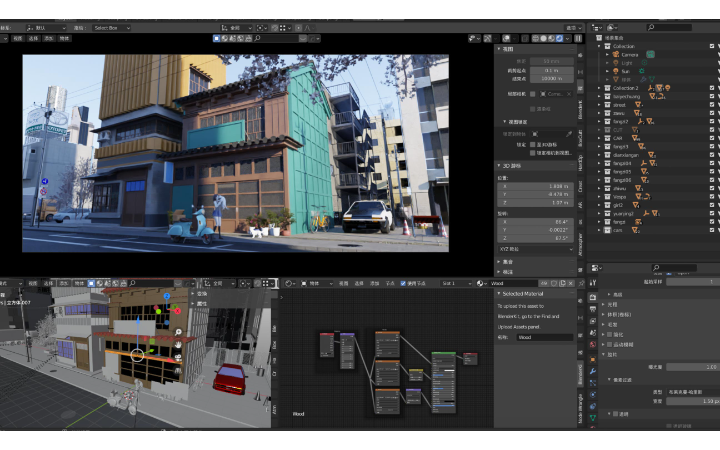This screenshot has height=450, width=720.
Task: Open the View Layer properties tab icon
Action: pos(593,321)
